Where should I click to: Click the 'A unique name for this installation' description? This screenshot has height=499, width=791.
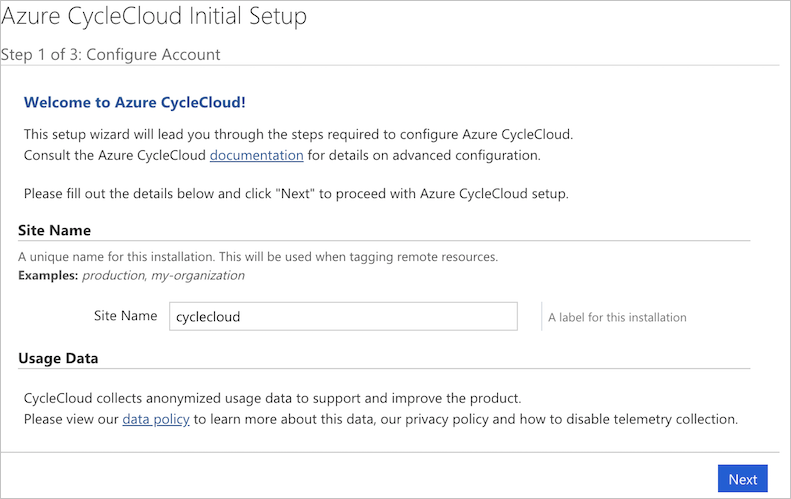(258, 257)
